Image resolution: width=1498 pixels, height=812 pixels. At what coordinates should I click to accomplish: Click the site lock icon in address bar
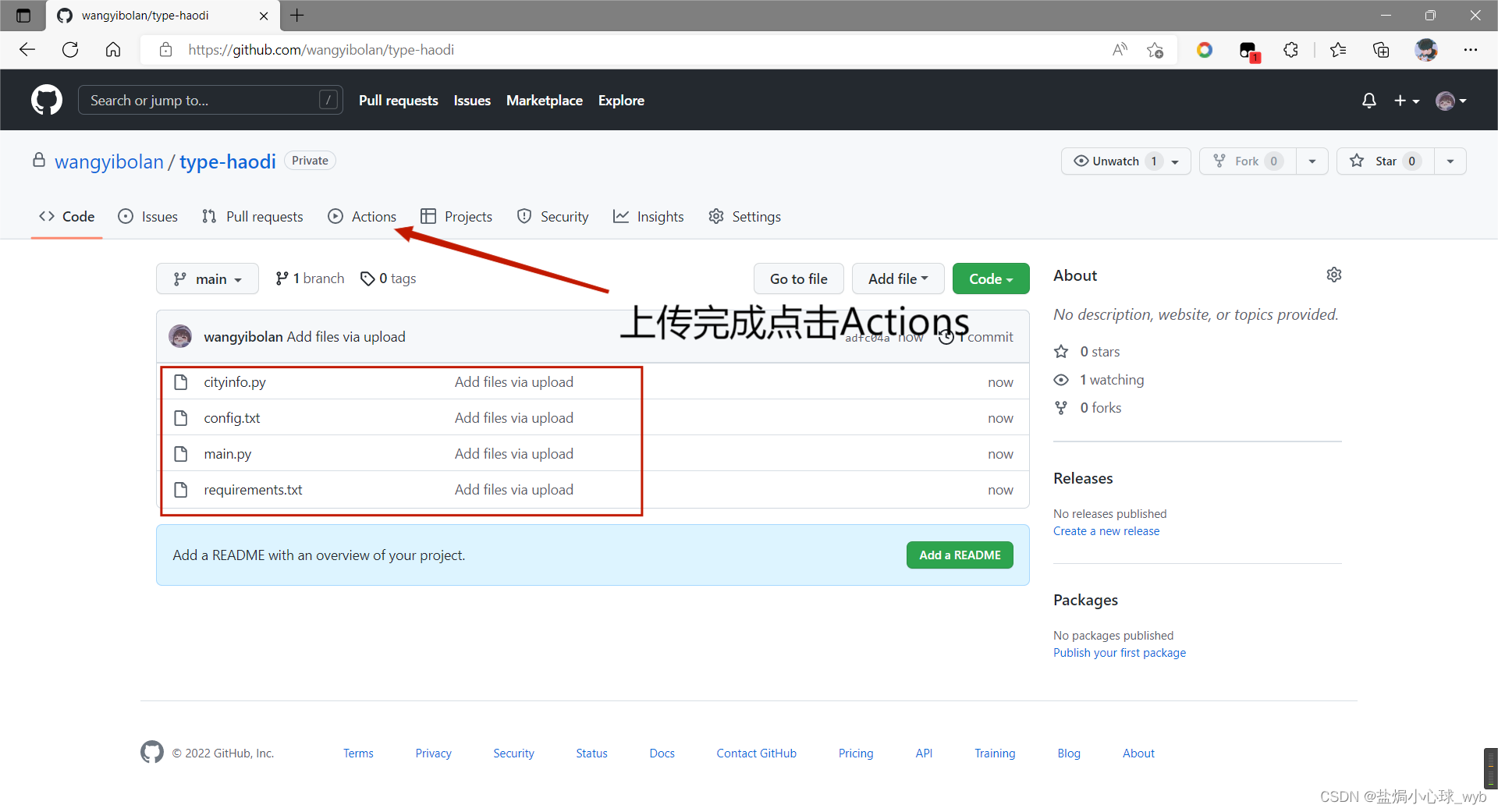165,50
